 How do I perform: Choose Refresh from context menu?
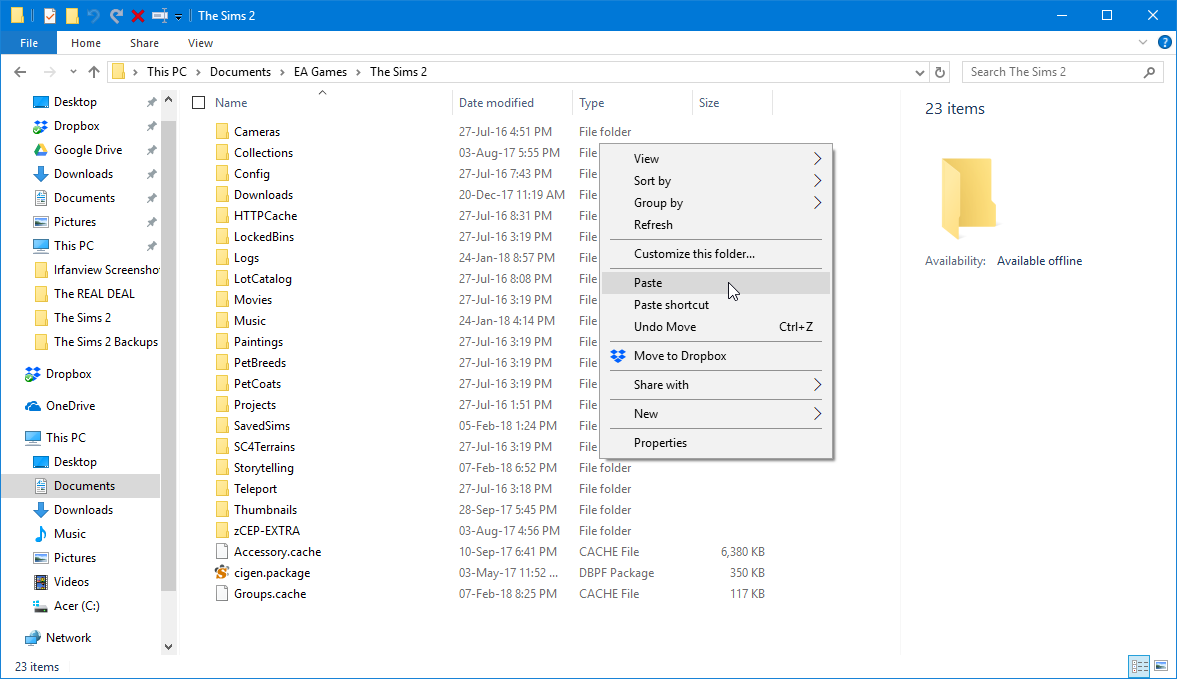[x=716, y=225]
